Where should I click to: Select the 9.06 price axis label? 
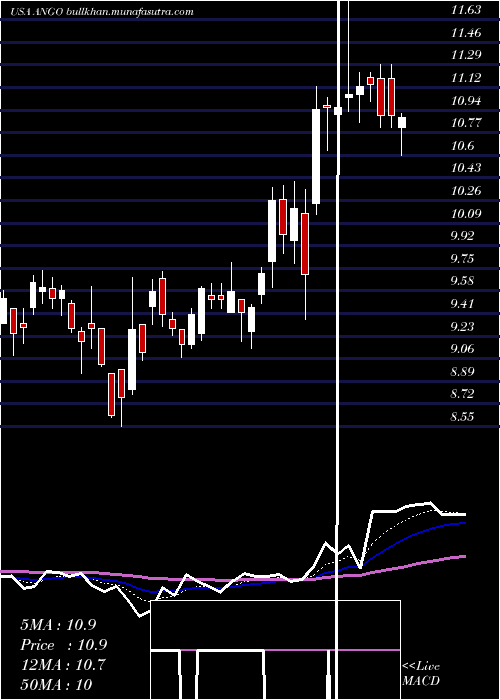[x=462, y=349]
